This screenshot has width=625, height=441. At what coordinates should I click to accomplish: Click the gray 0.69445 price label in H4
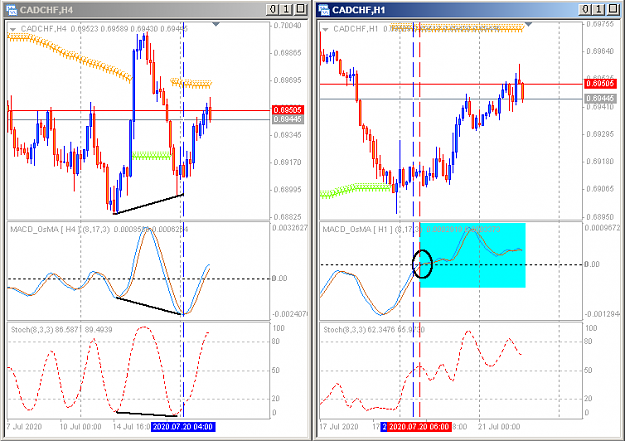[x=288, y=119]
